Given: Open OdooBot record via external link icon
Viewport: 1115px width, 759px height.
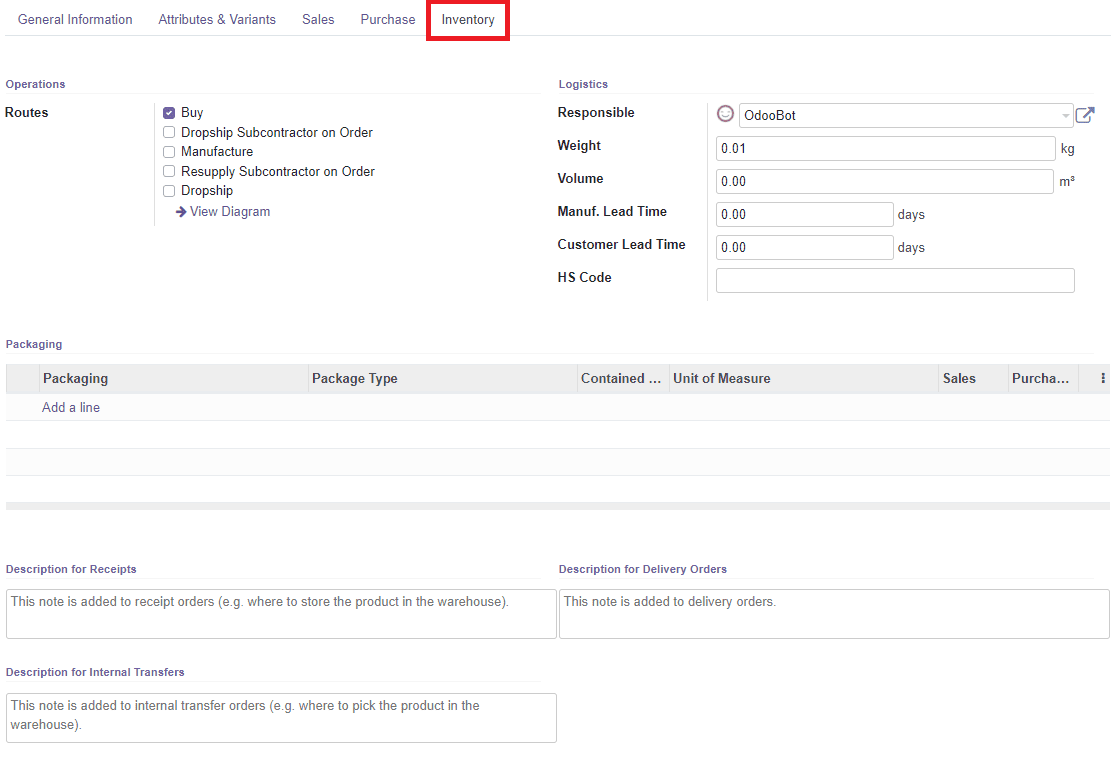Looking at the screenshot, I should click(1085, 114).
